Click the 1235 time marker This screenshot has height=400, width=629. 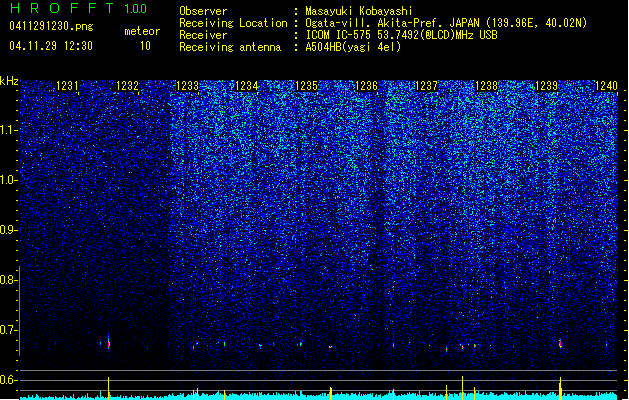[306, 85]
